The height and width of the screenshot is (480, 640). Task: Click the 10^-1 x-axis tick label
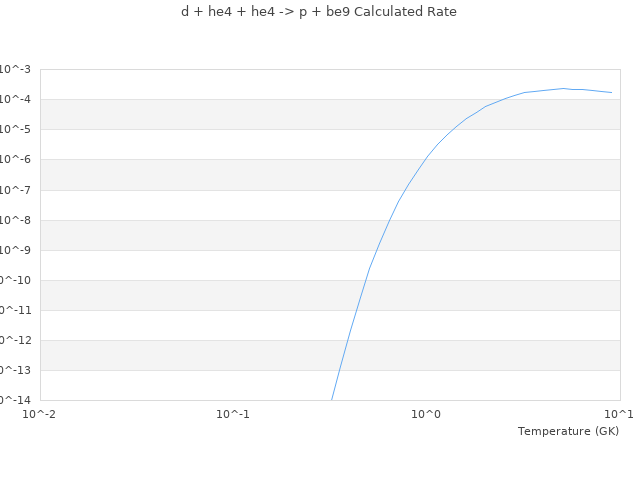(x=233, y=414)
